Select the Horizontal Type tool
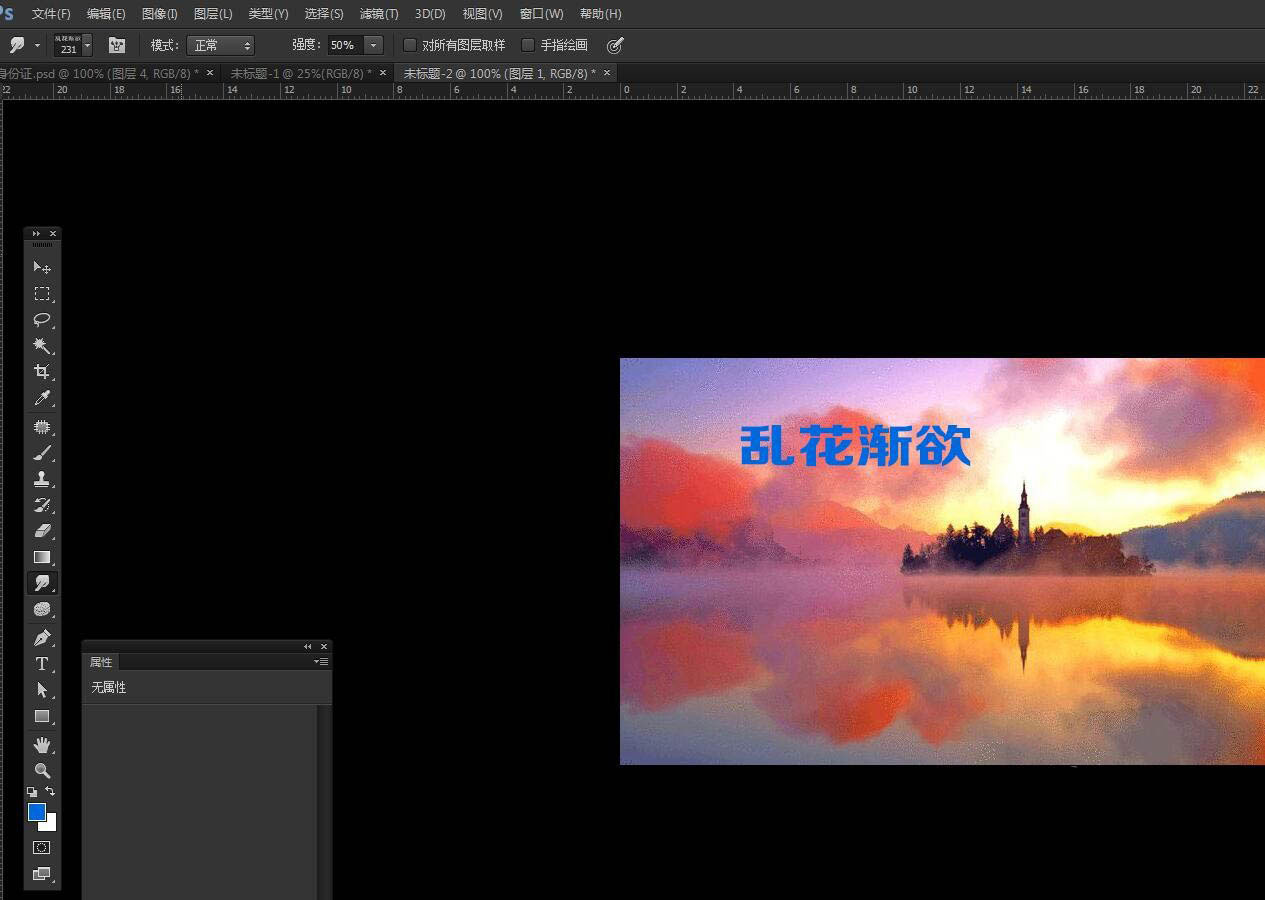1265x900 pixels. point(42,663)
